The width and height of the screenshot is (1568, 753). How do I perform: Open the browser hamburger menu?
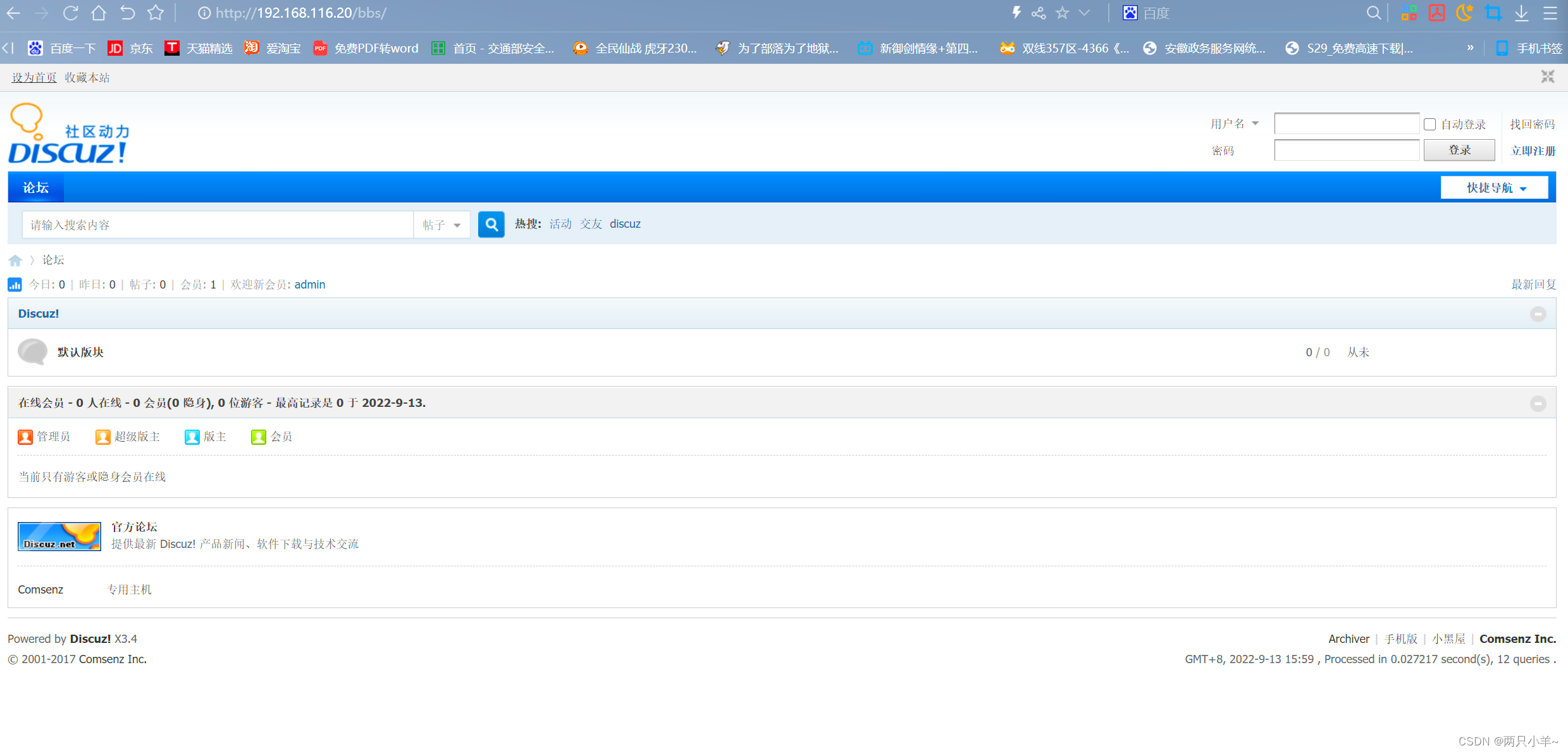pyautogui.click(x=1550, y=13)
